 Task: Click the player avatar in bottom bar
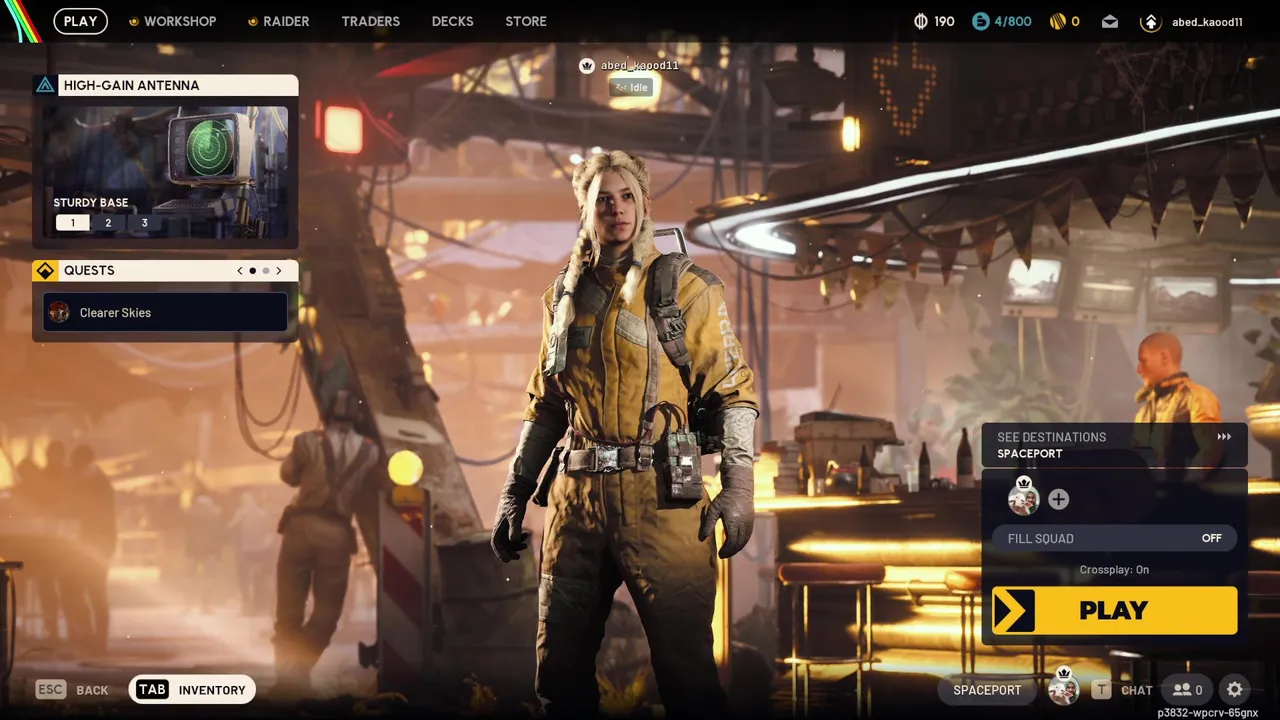1064,688
